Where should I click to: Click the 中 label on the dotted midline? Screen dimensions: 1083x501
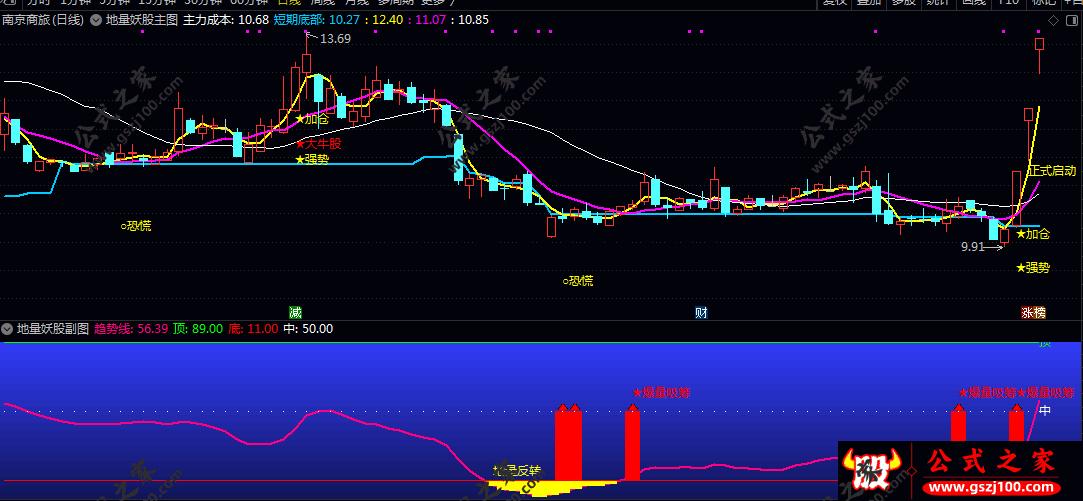pos(1045,410)
